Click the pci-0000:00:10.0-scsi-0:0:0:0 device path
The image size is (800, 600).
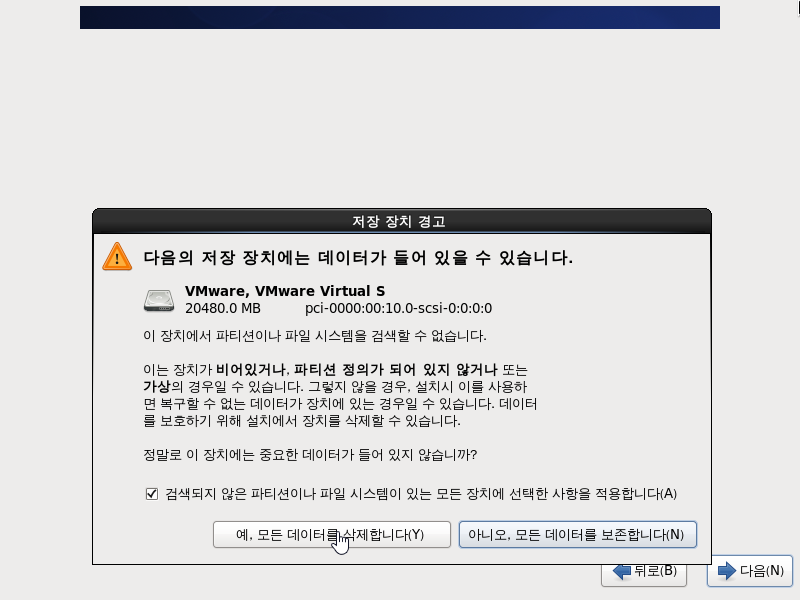398,308
